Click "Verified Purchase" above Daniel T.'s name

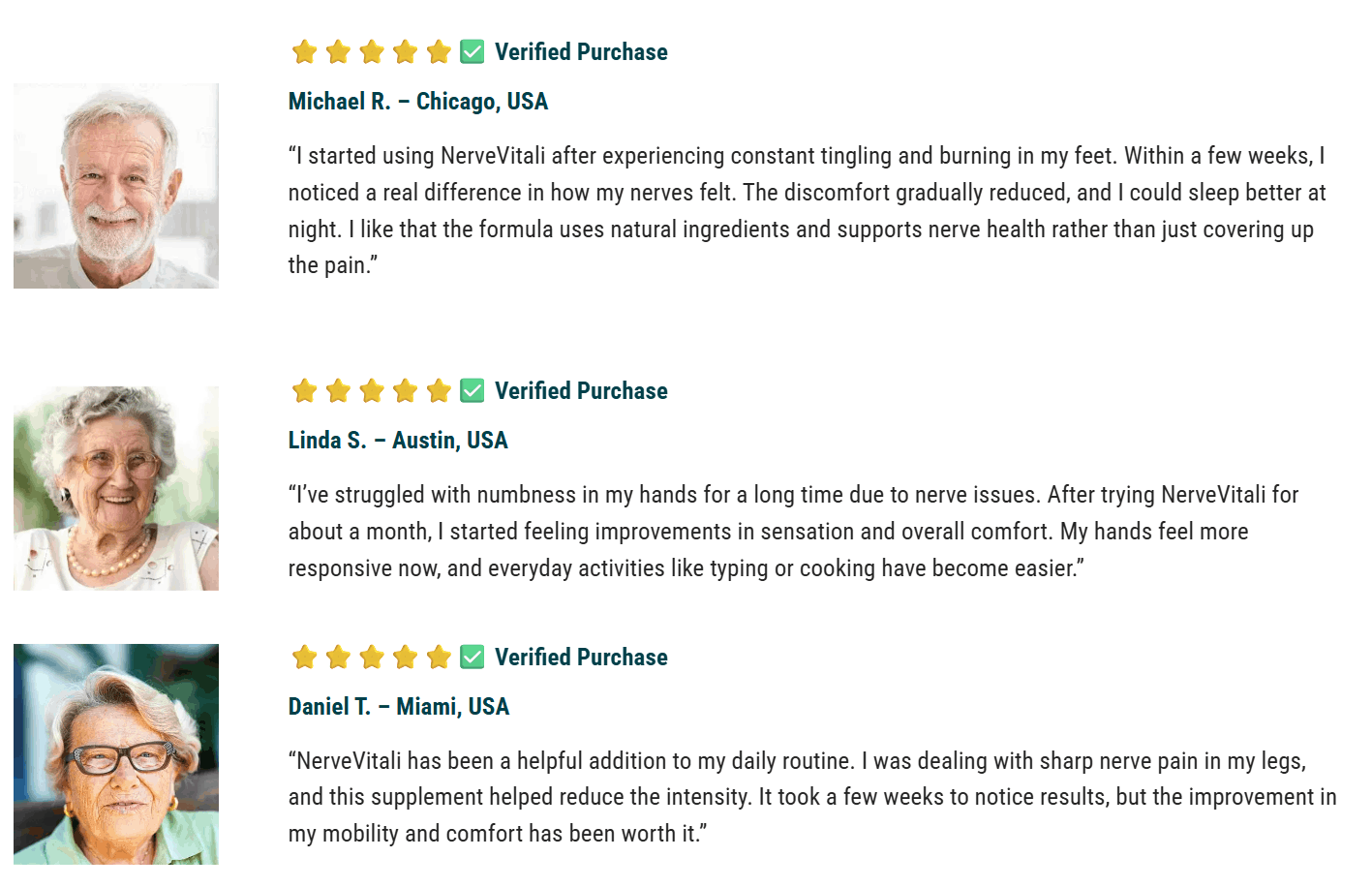pyautogui.click(x=581, y=658)
